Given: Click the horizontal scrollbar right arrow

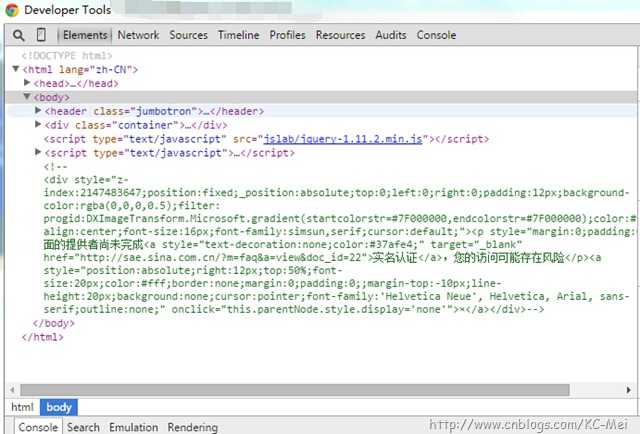Looking at the screenshot, I should click(x=629, y=390).
